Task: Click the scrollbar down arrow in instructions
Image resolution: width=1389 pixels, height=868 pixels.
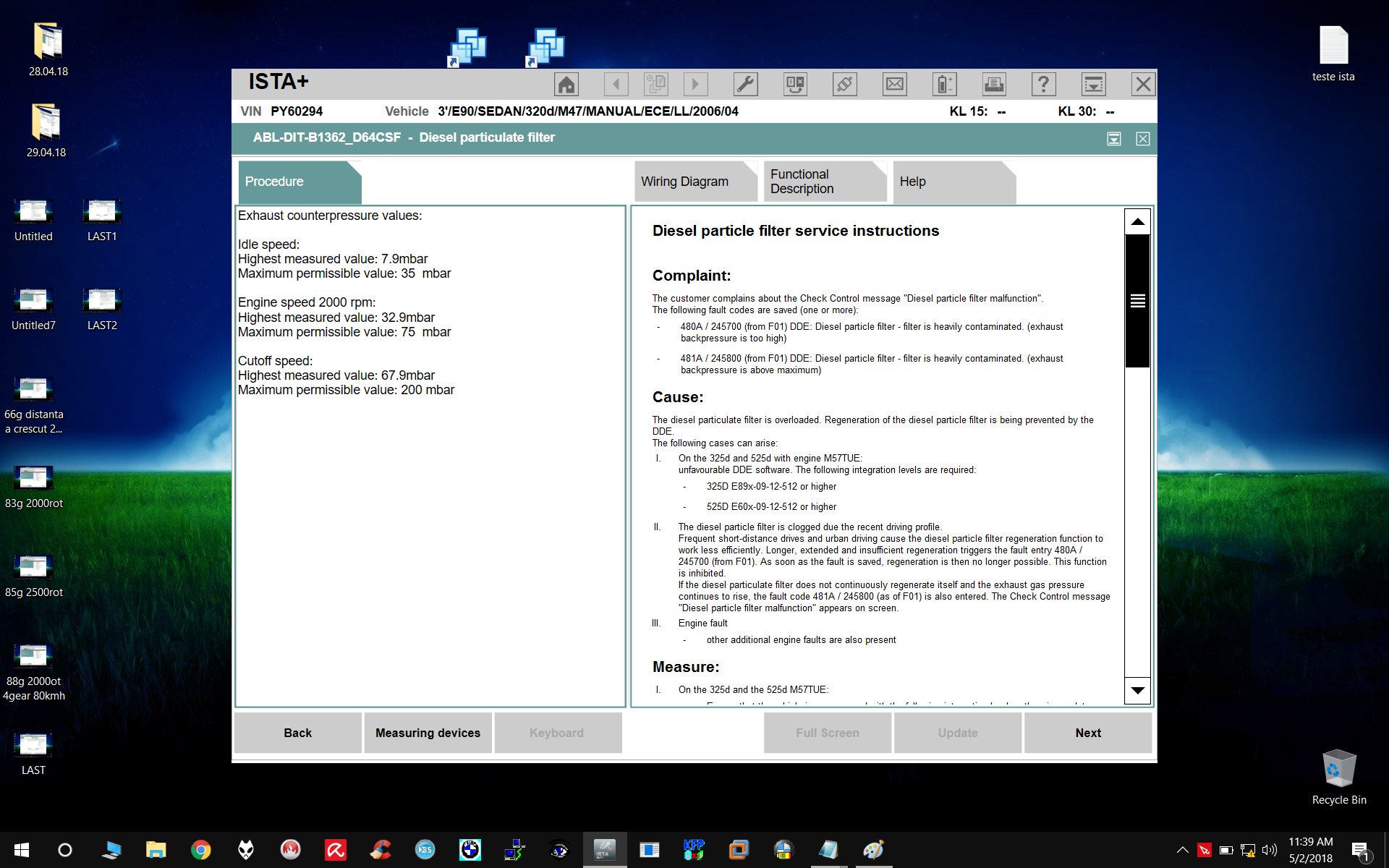Action: tap(1137, 690)
